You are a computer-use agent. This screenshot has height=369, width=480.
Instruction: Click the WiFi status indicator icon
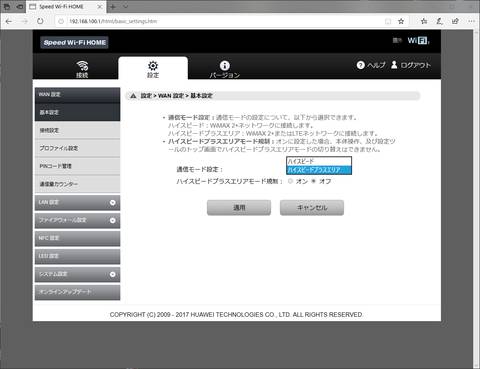(418, 41)
